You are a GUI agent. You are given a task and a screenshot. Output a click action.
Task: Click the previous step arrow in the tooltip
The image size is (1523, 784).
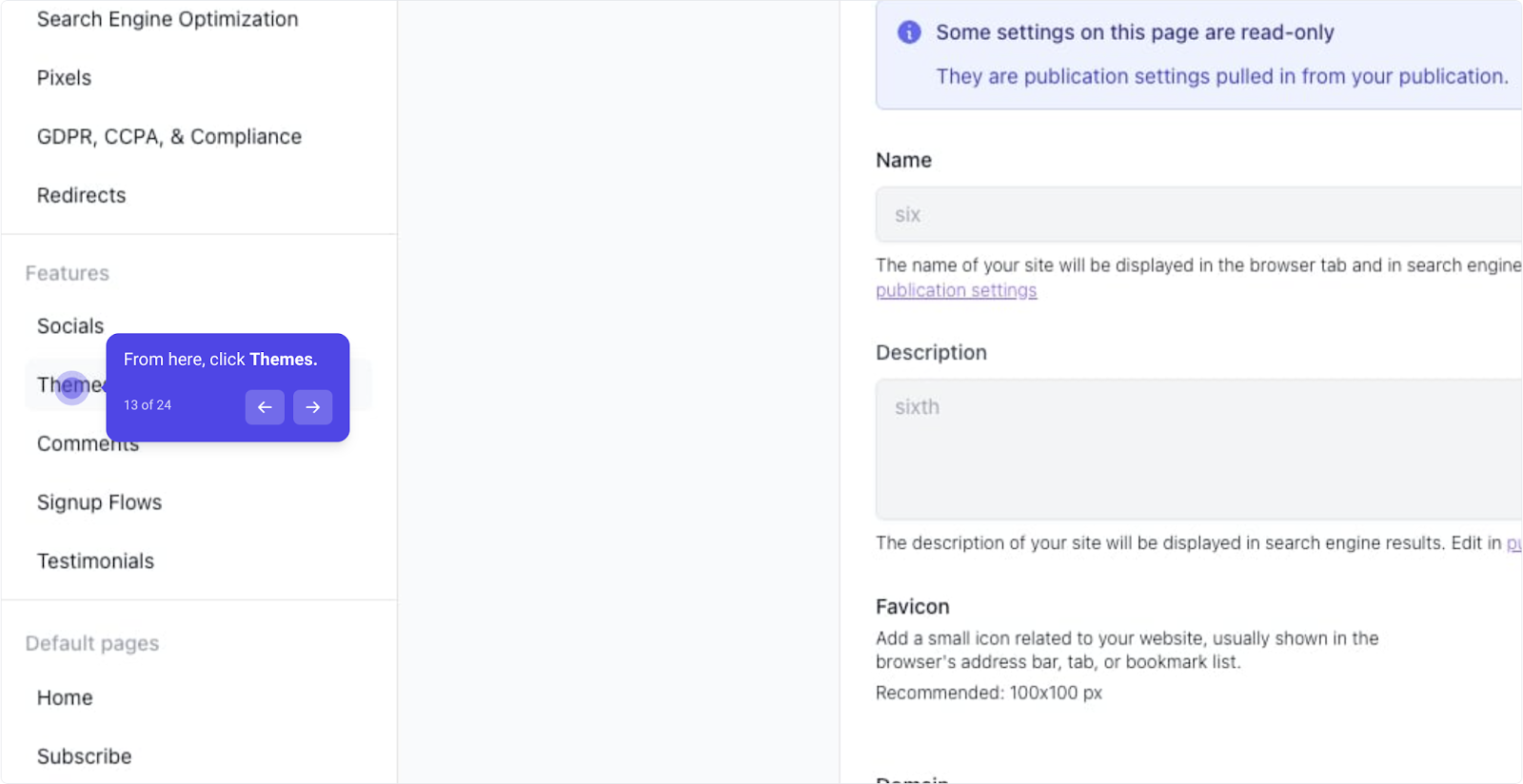click(x=265, y=407)
